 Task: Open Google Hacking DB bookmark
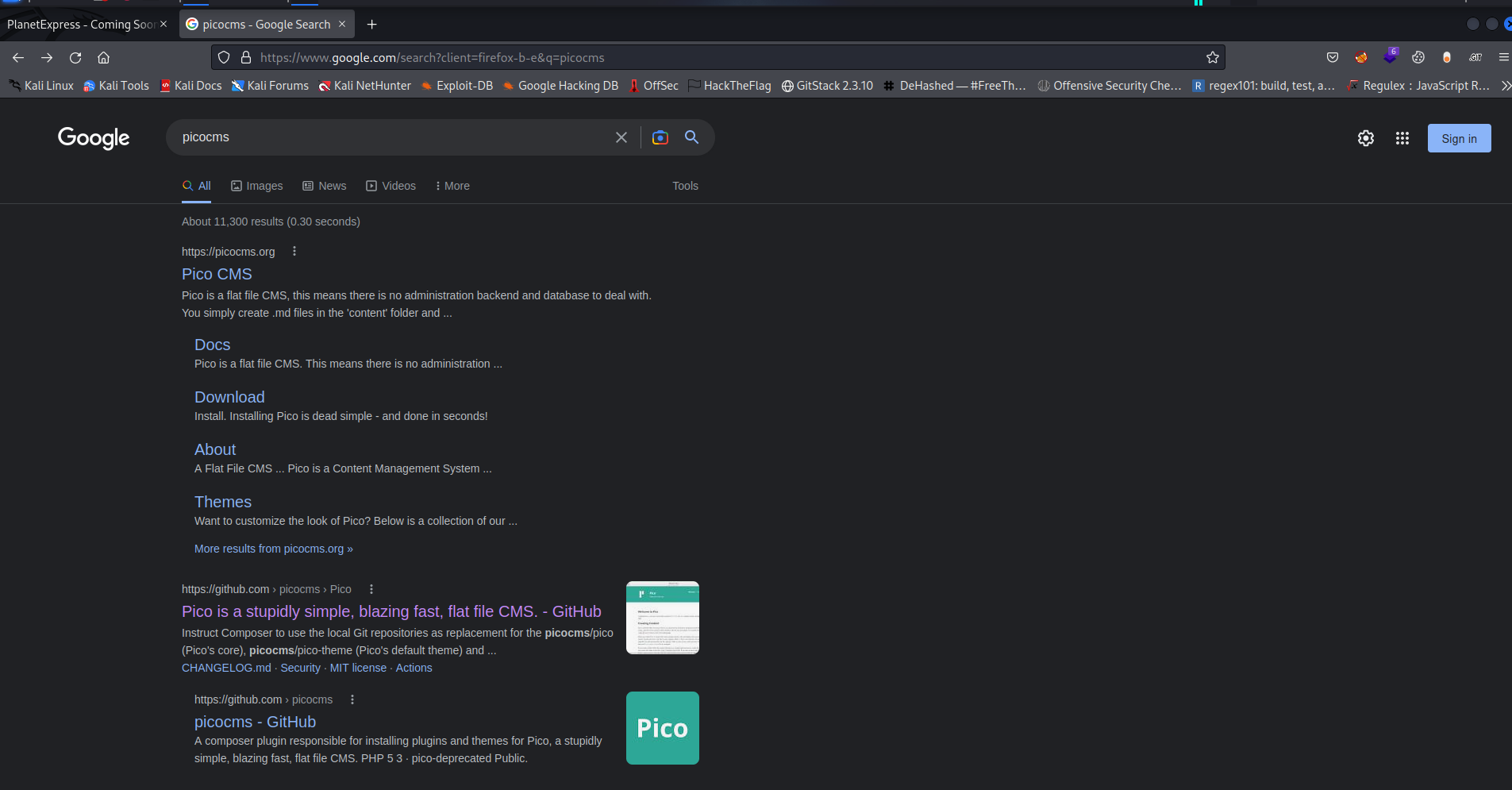560,86
